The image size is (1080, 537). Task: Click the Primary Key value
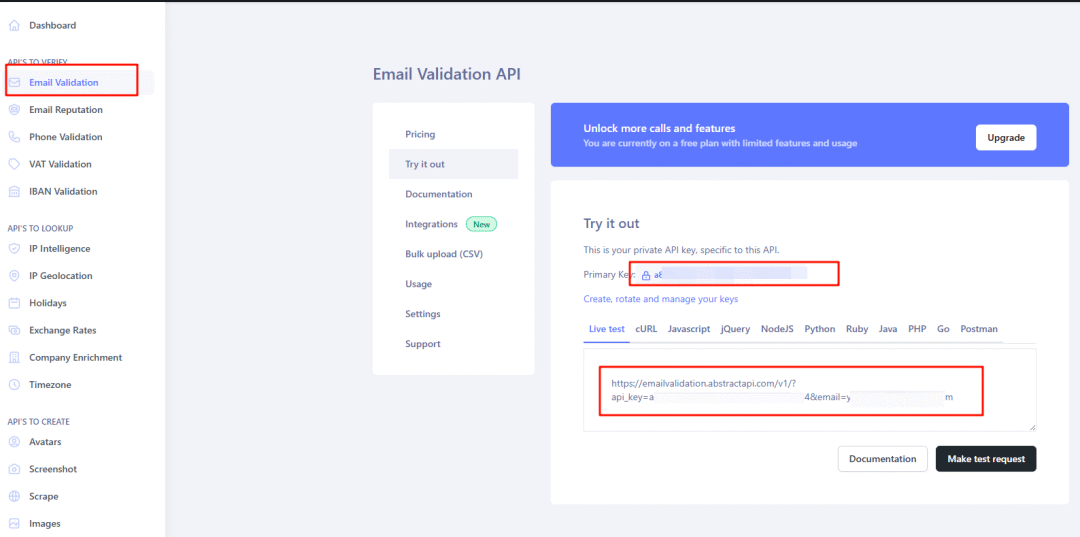point(730,275)
